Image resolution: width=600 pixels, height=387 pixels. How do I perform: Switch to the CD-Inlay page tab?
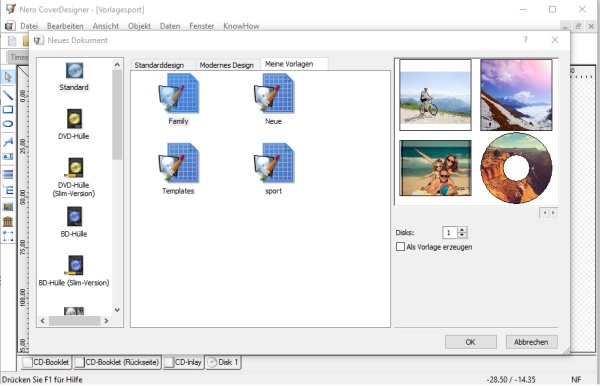click(x=183, y=362)
